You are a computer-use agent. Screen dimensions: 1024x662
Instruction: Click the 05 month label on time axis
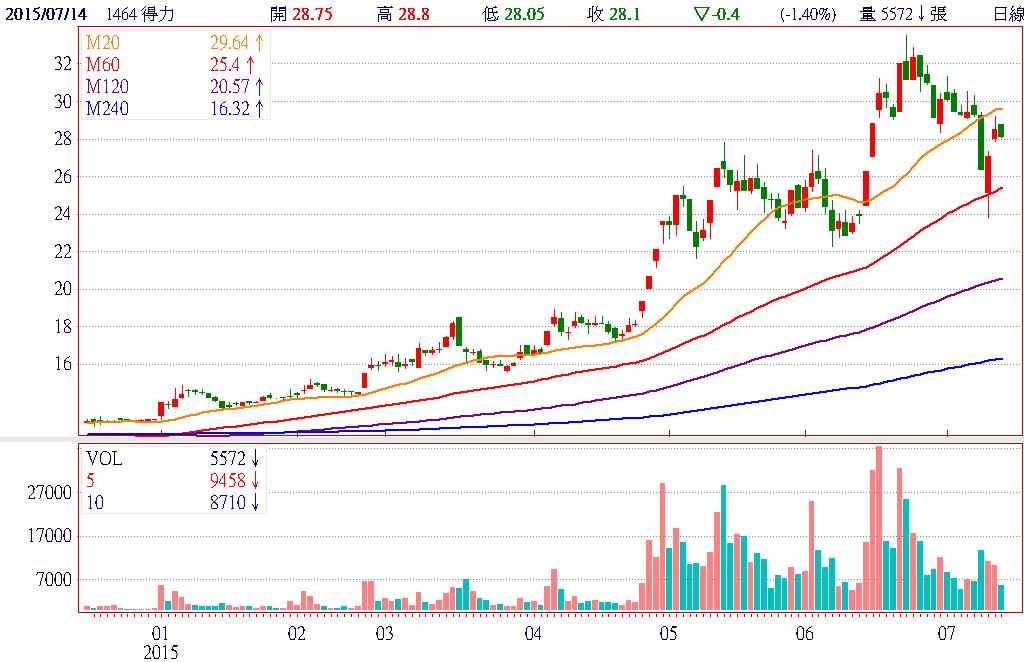point(667,634)
